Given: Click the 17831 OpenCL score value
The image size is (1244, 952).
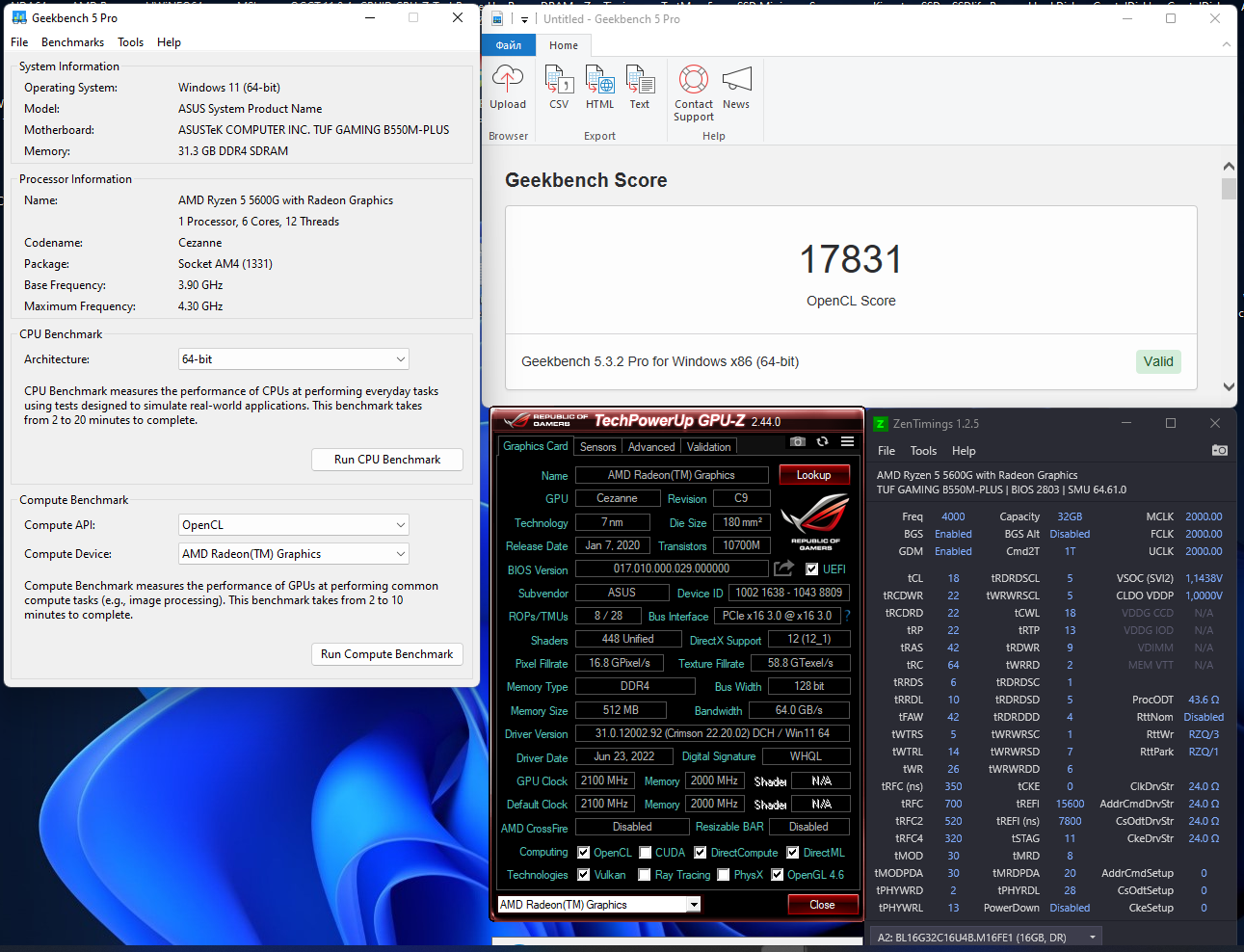Looking at the screenshot, I should point(851,259).
